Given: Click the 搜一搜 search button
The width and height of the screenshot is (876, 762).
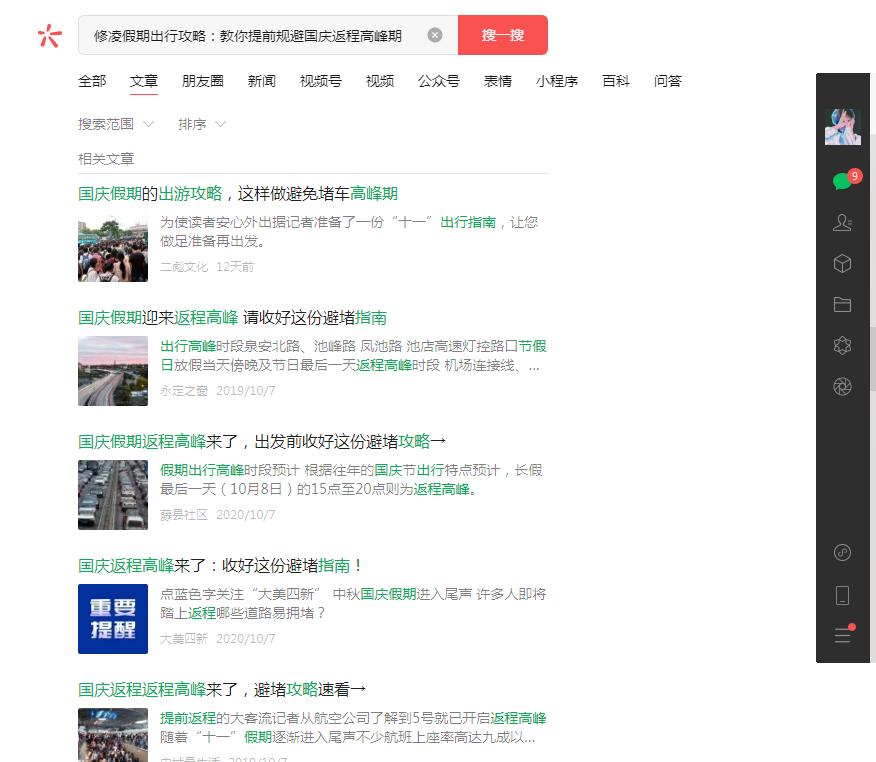Looking at the screenshot, I should coord(502,35).
